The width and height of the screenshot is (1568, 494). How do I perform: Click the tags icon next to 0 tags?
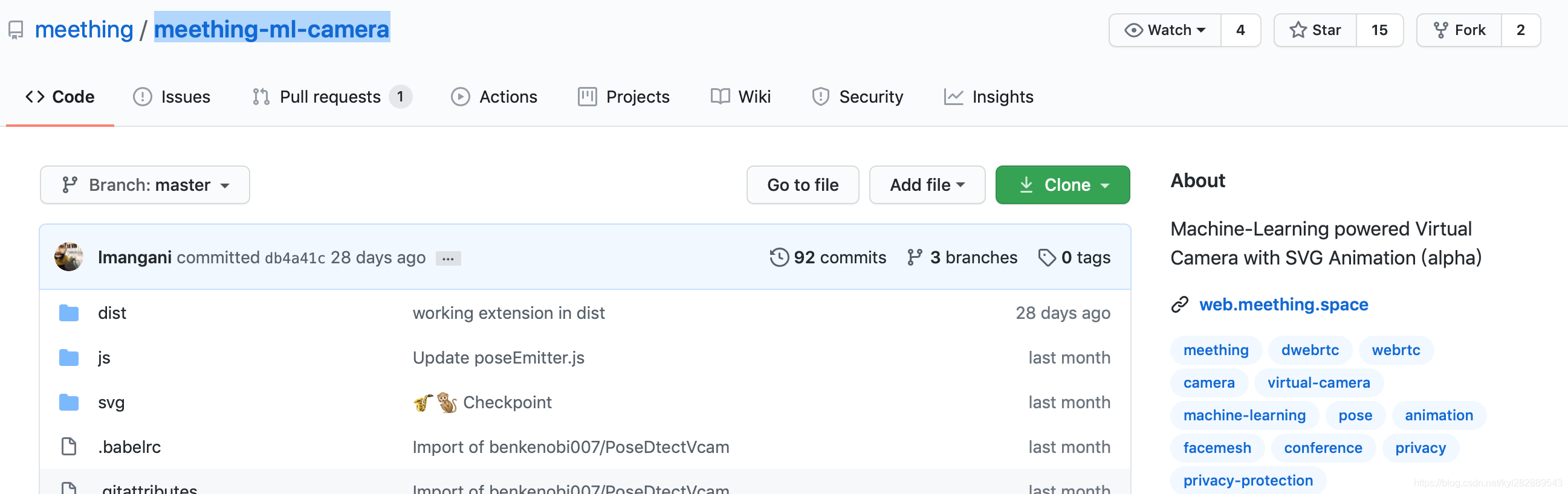(x=1047, y=258)
